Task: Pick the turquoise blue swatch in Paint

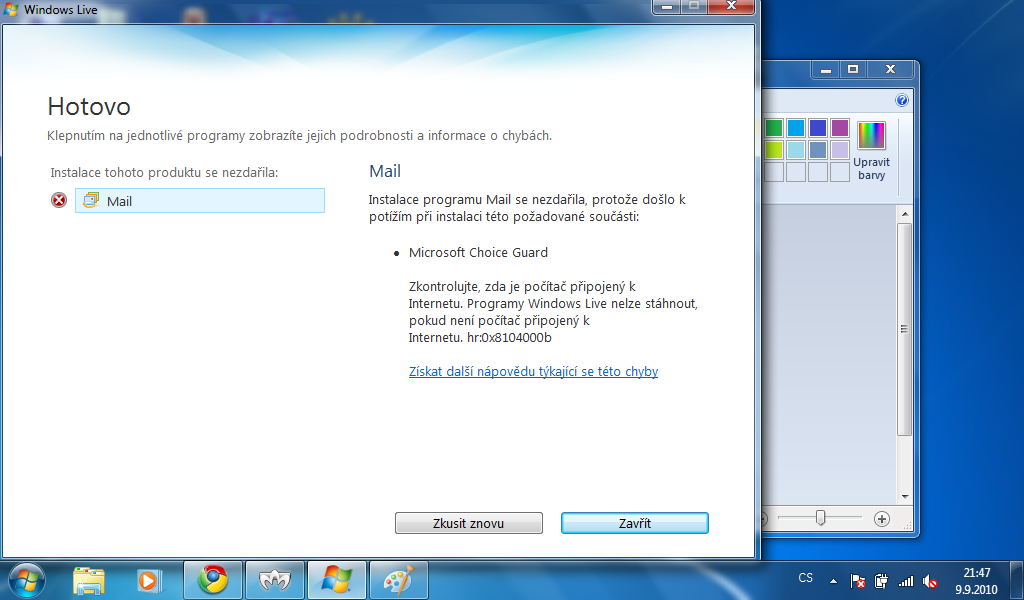Action: (x=795, y=128)
